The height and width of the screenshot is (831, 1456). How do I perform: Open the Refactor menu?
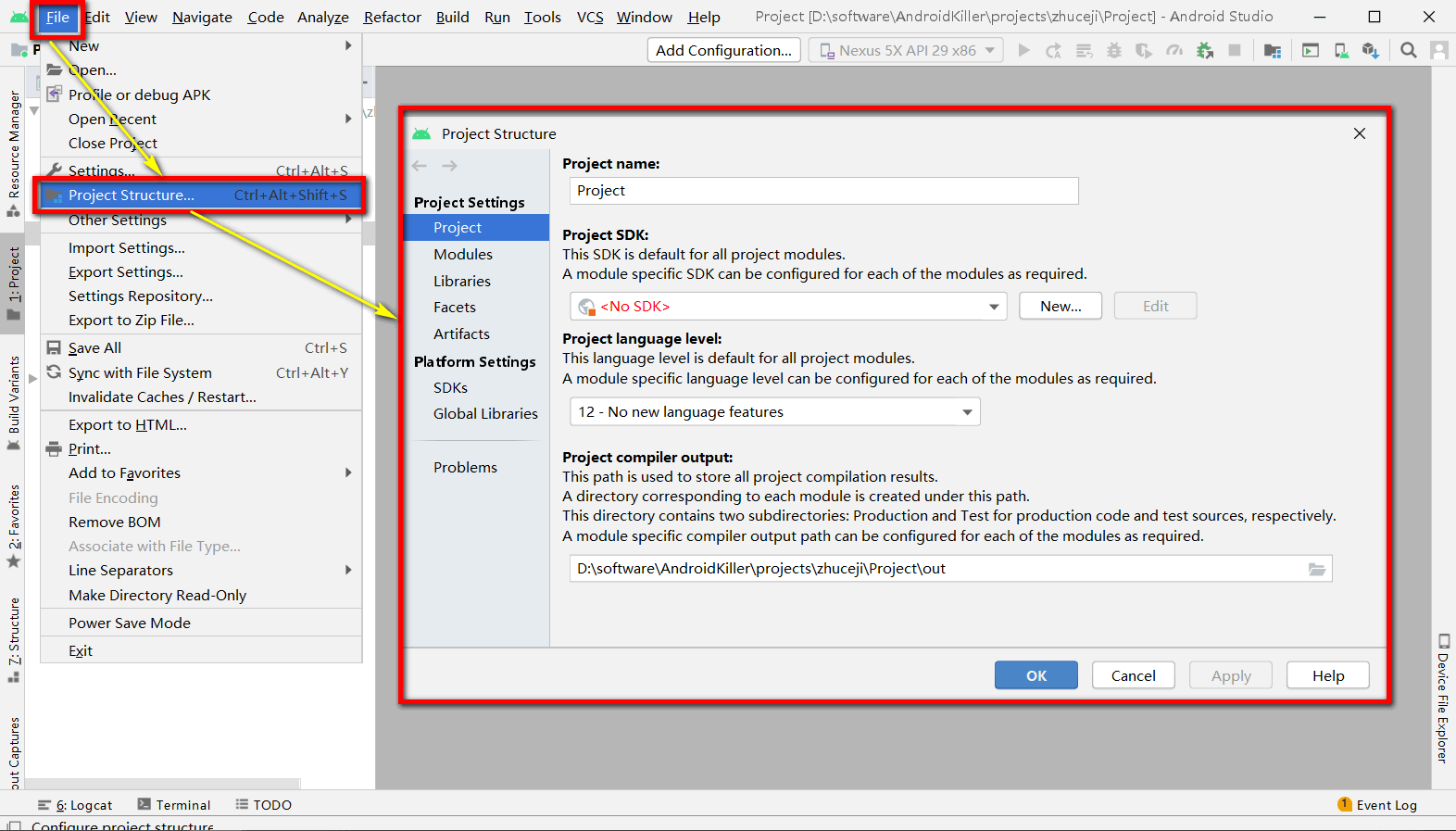point(392,17)
